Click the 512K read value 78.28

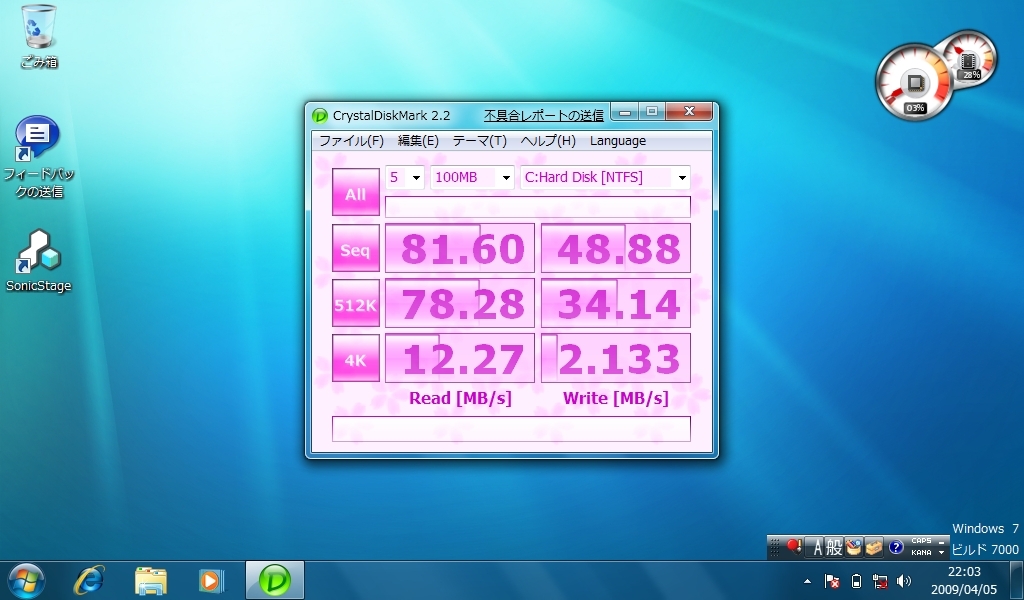point(460,303)
